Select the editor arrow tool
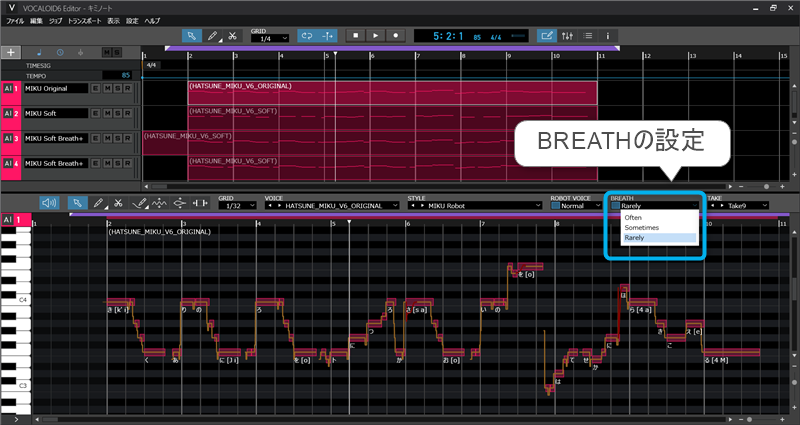 tap(78, 203)
